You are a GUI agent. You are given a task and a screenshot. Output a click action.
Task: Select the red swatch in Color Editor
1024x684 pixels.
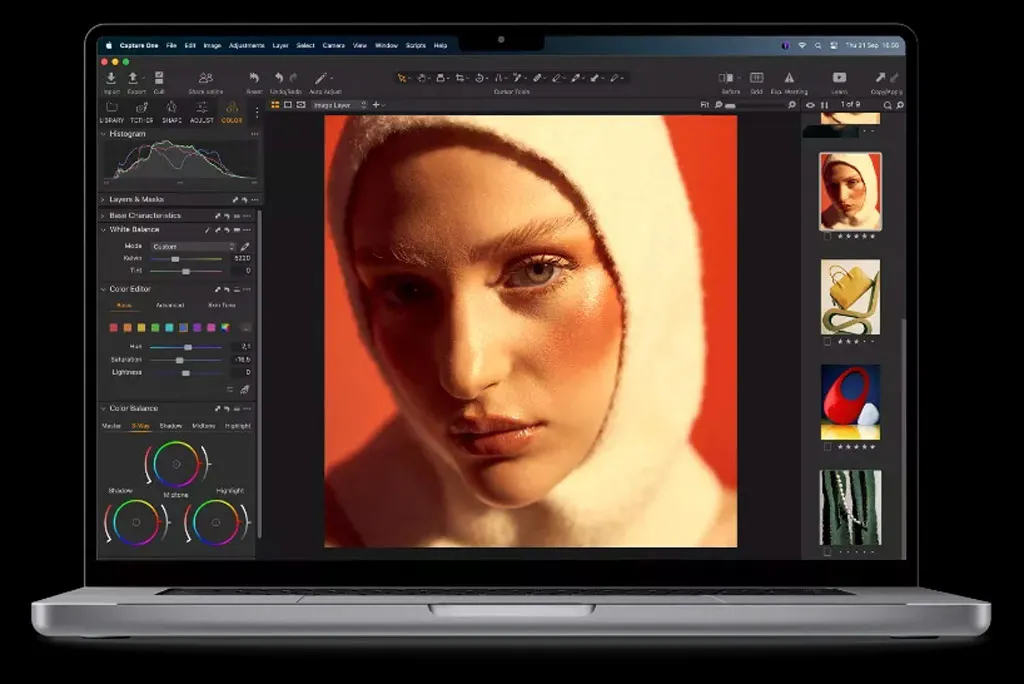(113, 327)
